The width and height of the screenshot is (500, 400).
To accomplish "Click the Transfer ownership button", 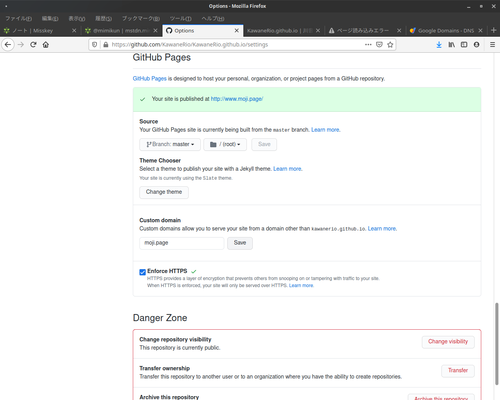I will [458, 371].
